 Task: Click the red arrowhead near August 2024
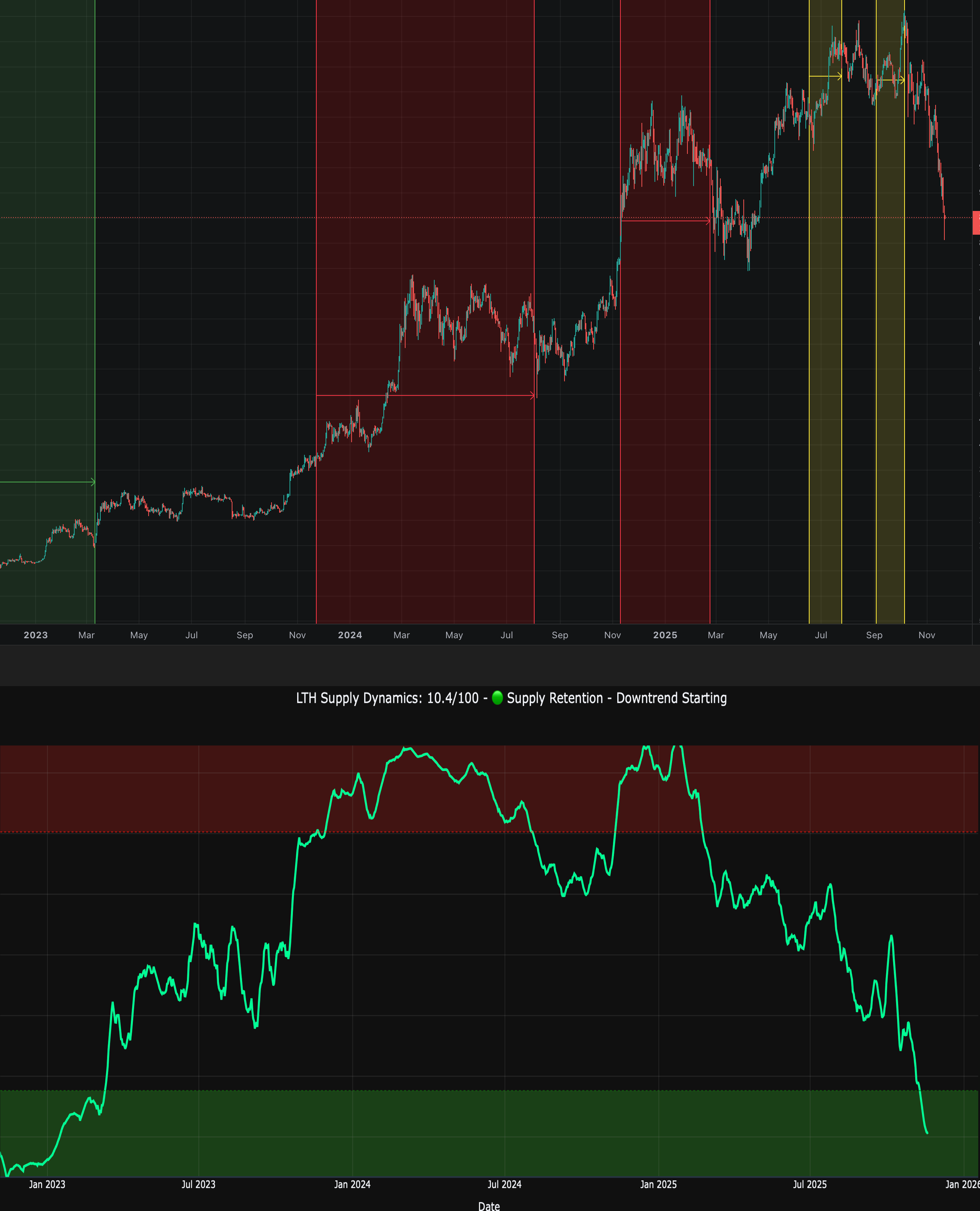[x=532, y=395]
